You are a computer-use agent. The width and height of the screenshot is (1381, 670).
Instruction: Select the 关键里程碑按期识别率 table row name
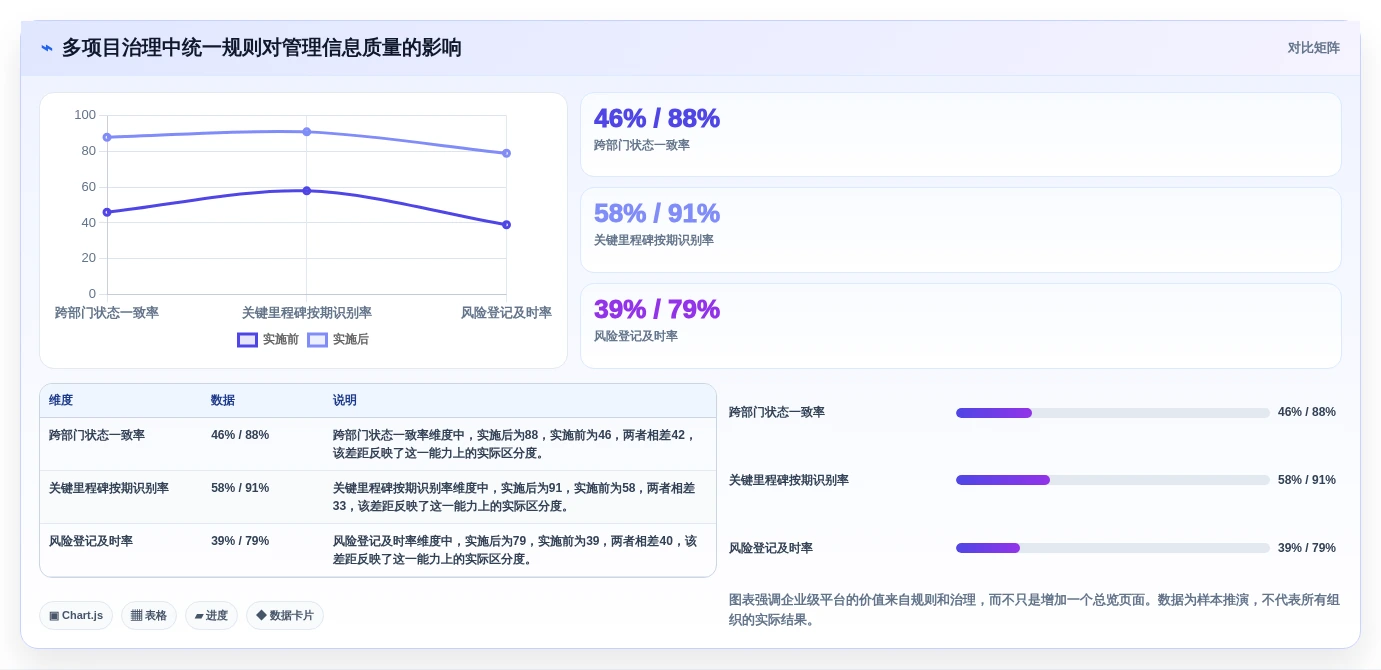coord(109,488)
